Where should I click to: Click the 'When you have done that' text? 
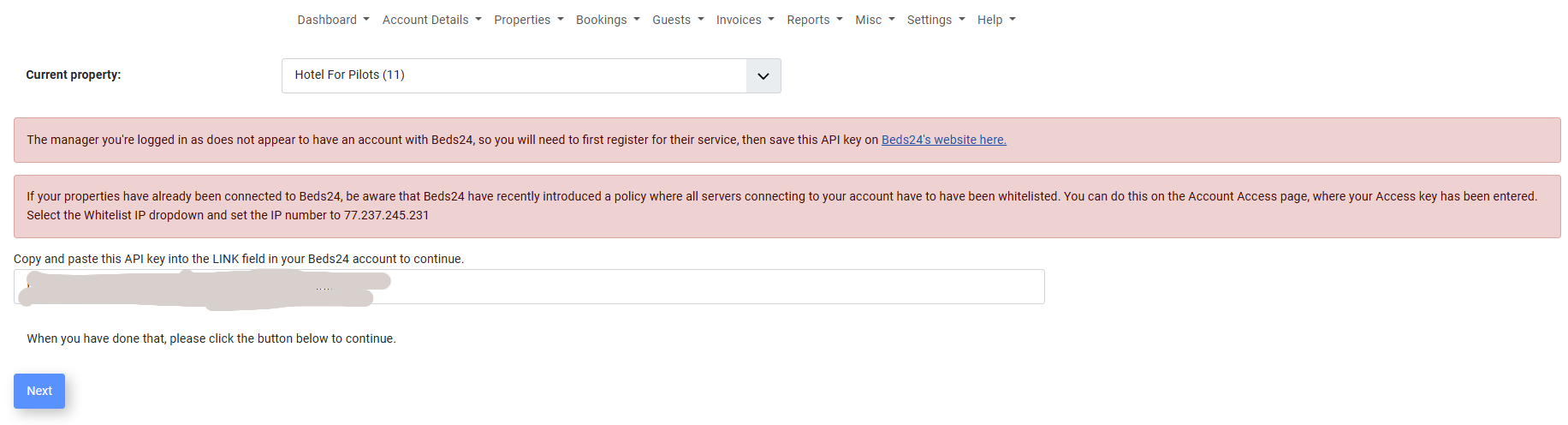211,338
